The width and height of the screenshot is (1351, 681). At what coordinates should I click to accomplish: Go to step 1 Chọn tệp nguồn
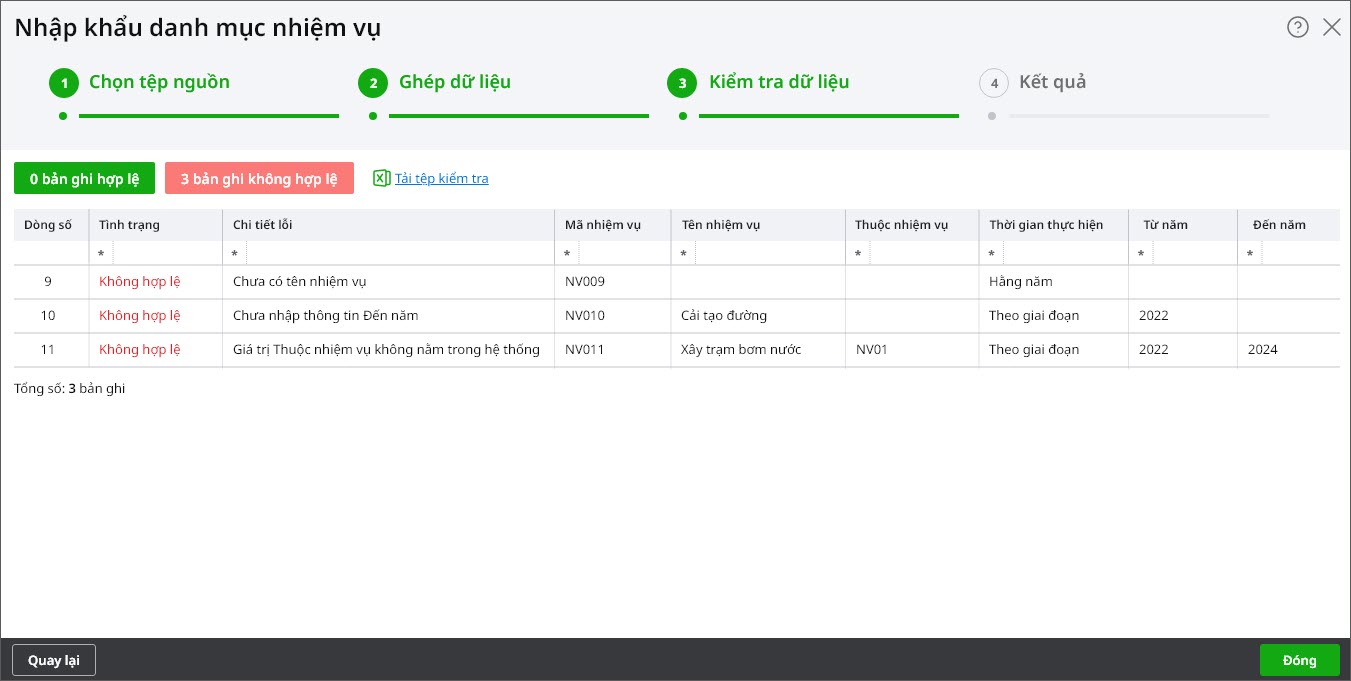pos(159,82)
